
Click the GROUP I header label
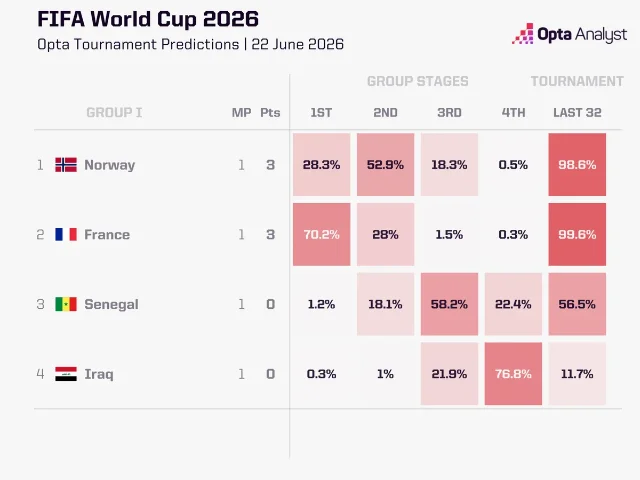114,113
